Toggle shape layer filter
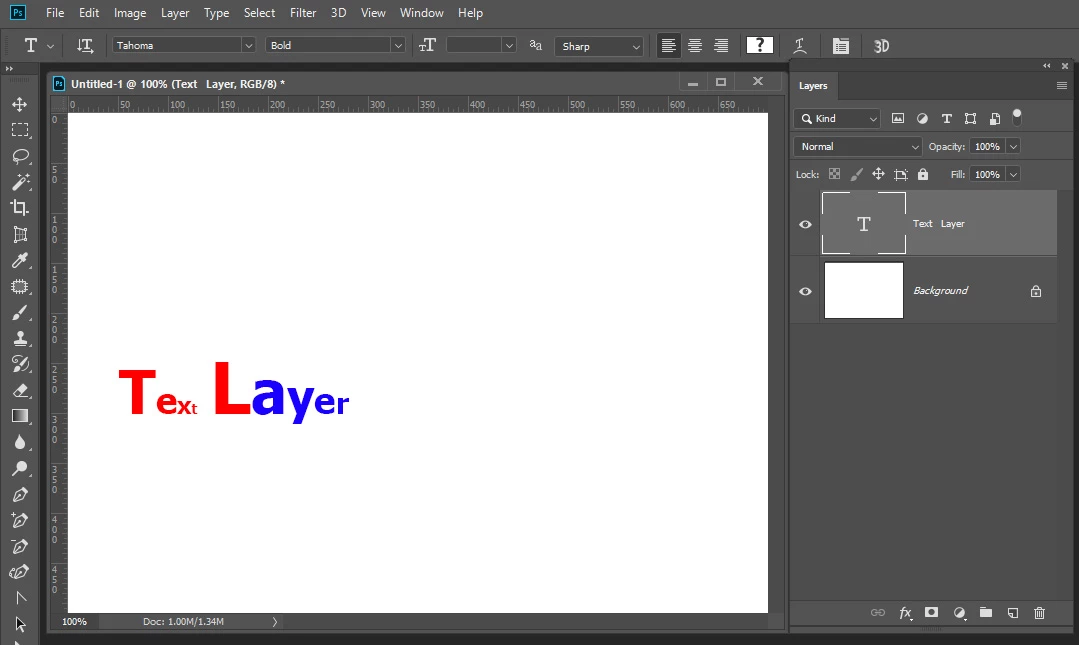Viewport: 1079px width, 645px height. (970, 118)
